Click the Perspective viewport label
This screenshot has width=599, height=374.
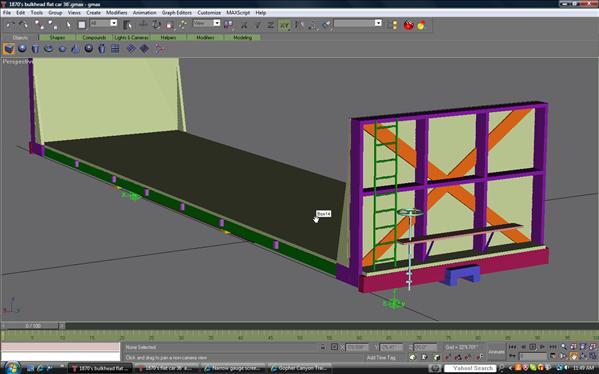click(18, 62)
